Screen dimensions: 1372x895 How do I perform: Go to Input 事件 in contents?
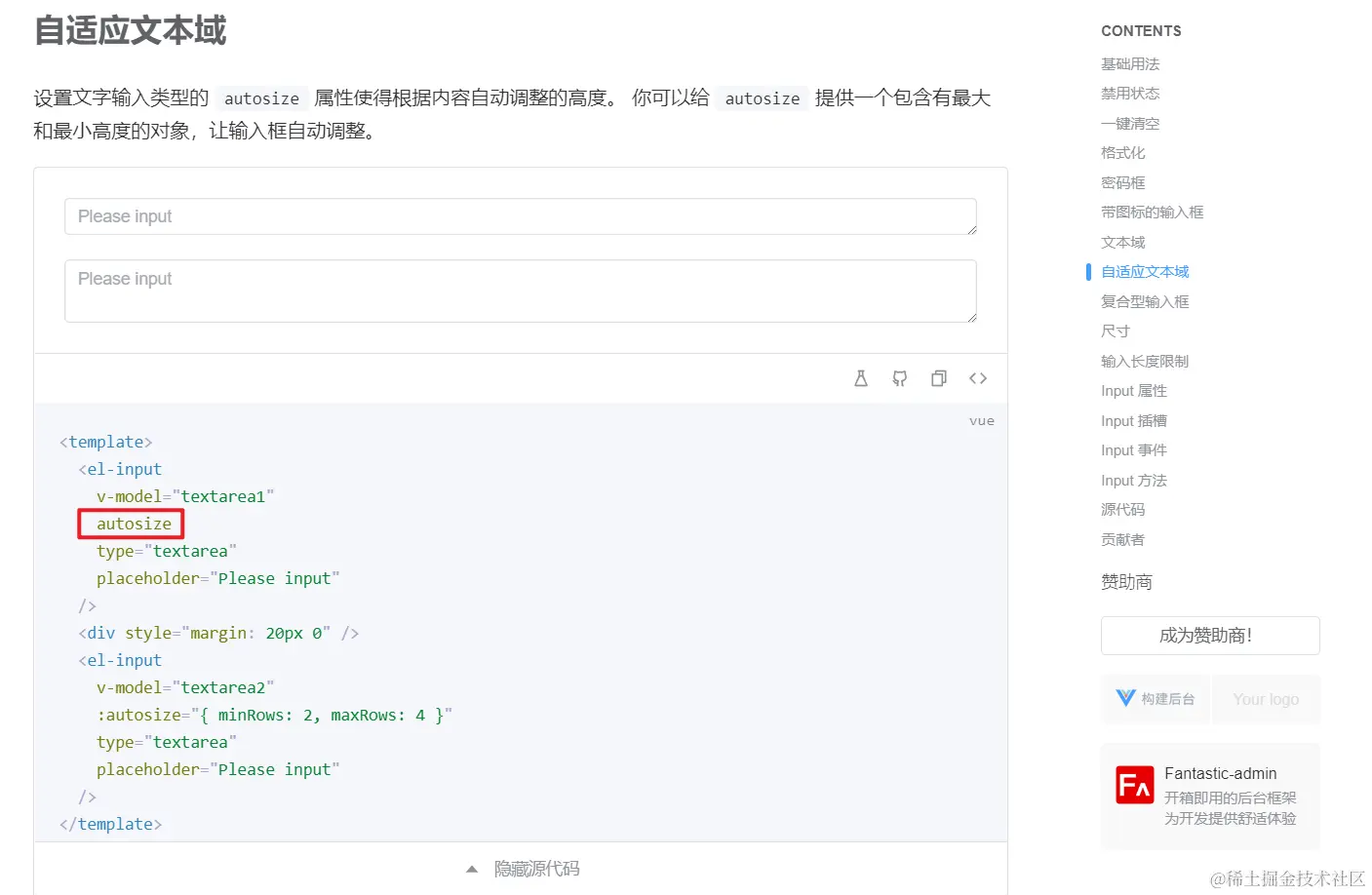tap(1134, 450)
